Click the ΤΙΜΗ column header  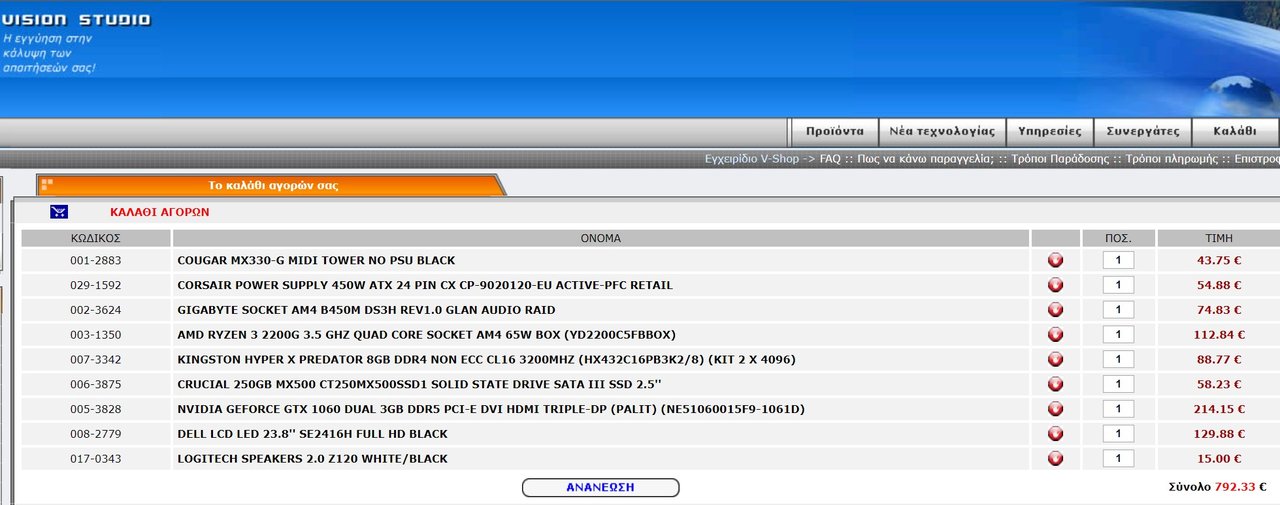tap(1219, 238)
